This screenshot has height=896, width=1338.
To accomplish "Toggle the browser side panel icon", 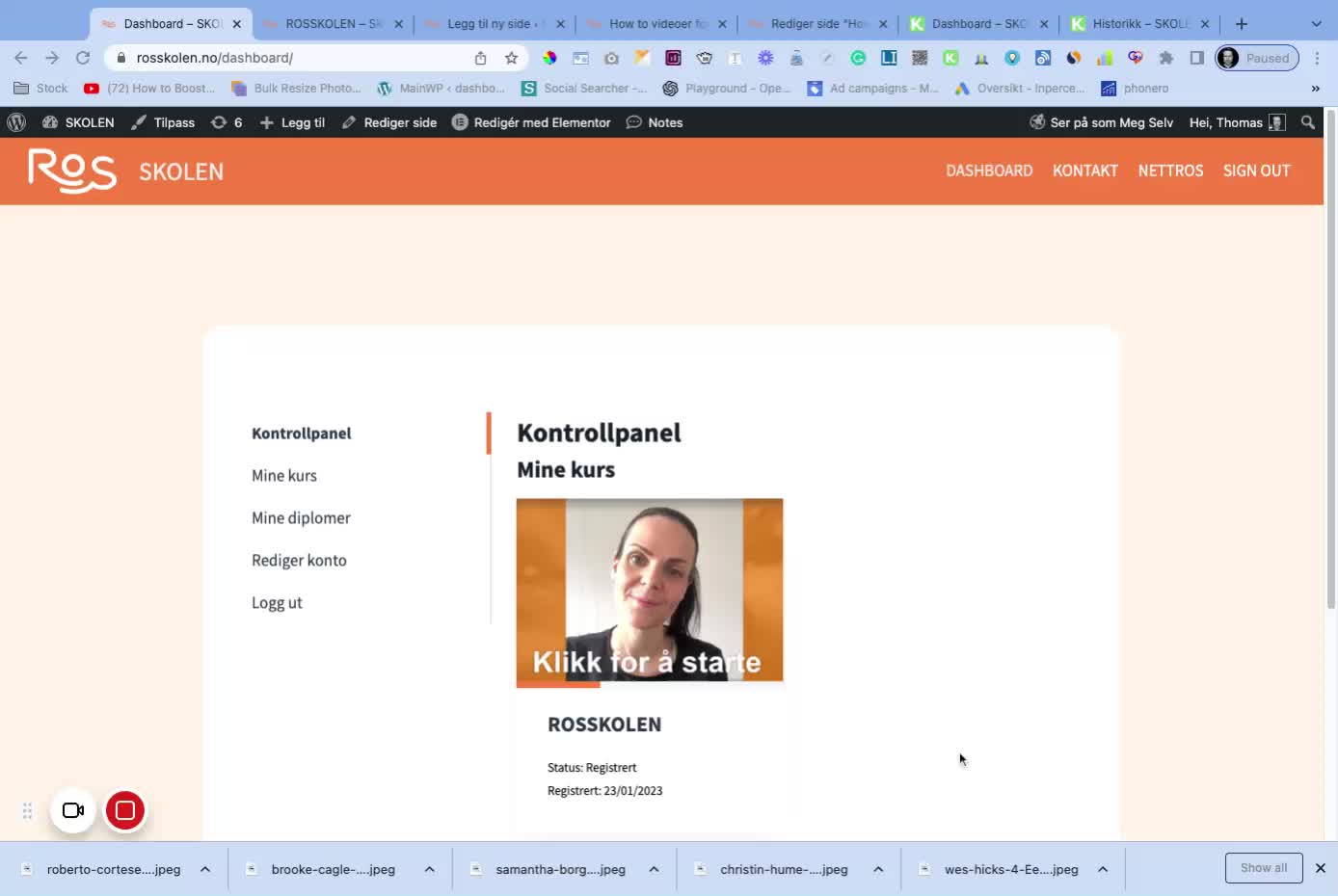I will [1196, 58].
